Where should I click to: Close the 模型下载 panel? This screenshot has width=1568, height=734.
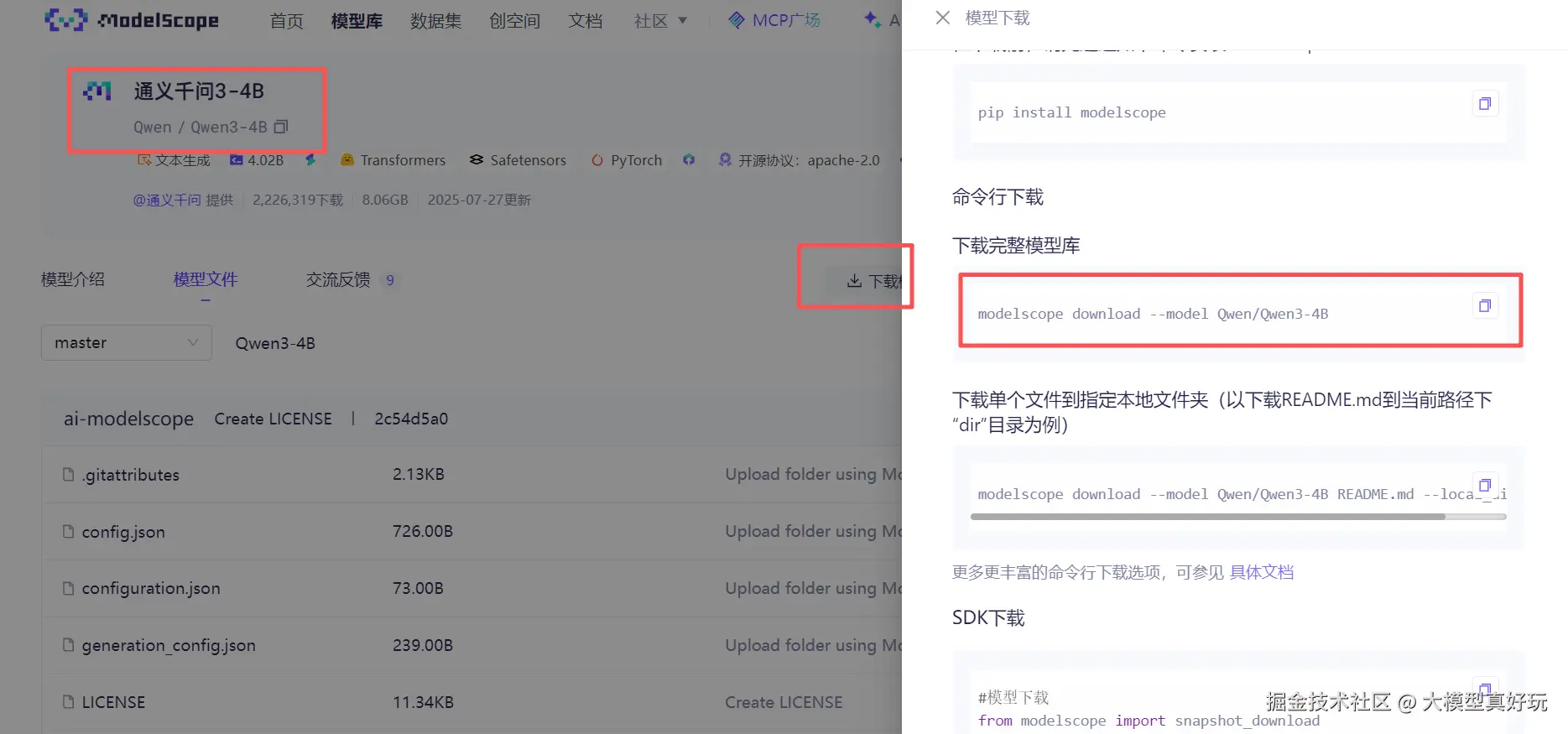(x=943, y=18)
